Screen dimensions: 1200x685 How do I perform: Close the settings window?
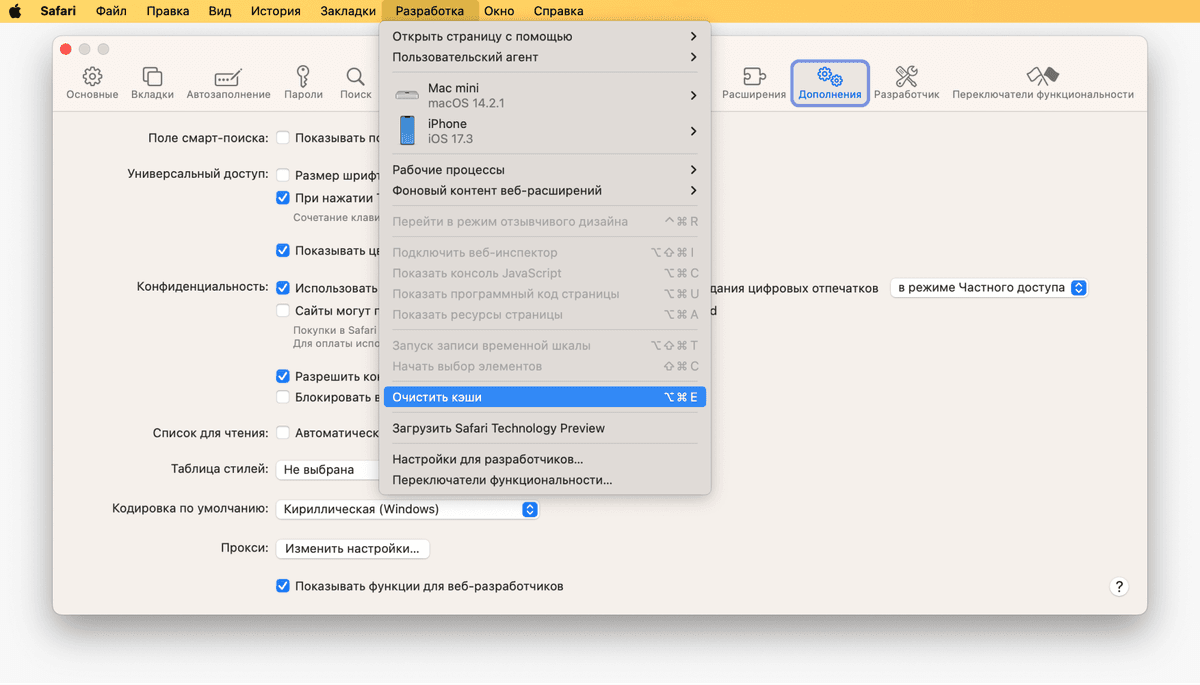coord(66,49)
